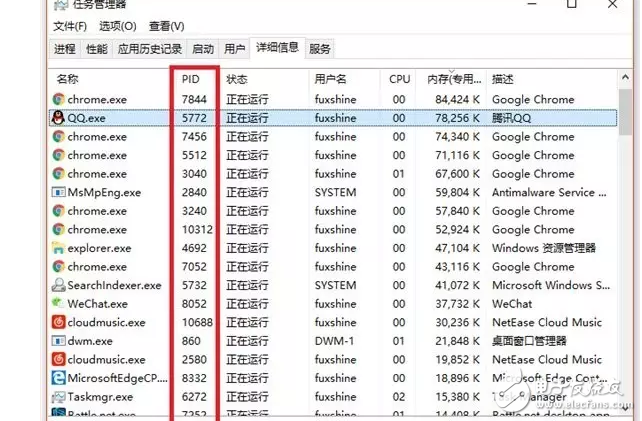This screenshot has width=642, height=421.
Task: Select the explorer.exe process name
Action: pos(99,248)
